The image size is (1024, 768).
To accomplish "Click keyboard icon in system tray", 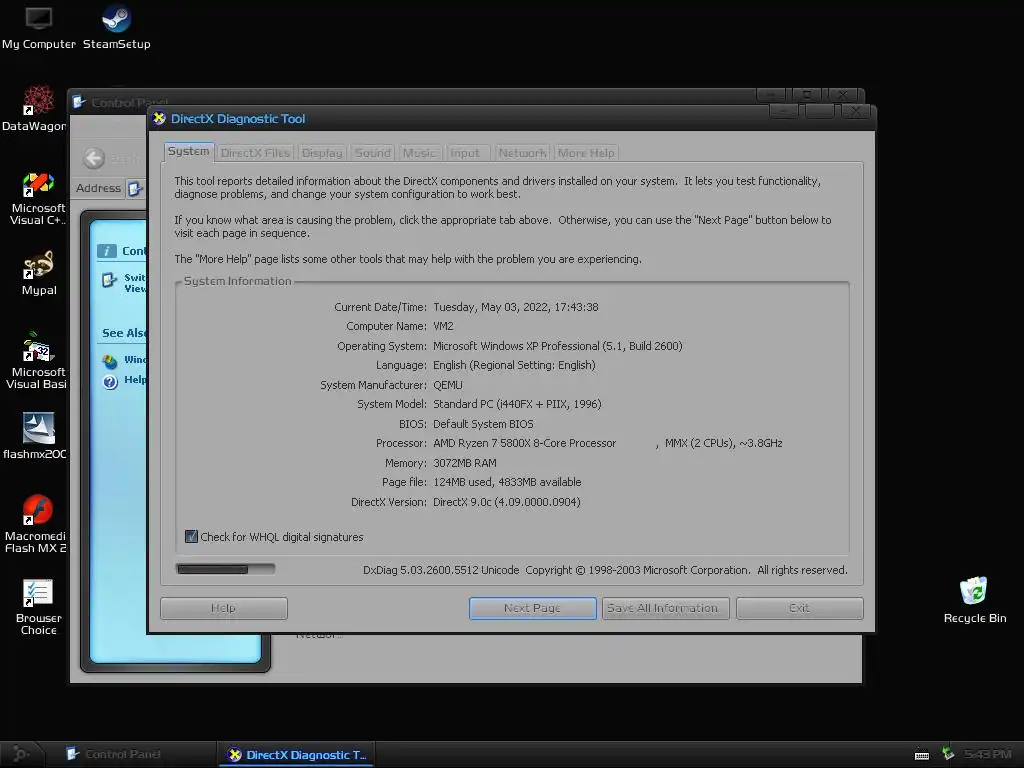I will (921, 755).
